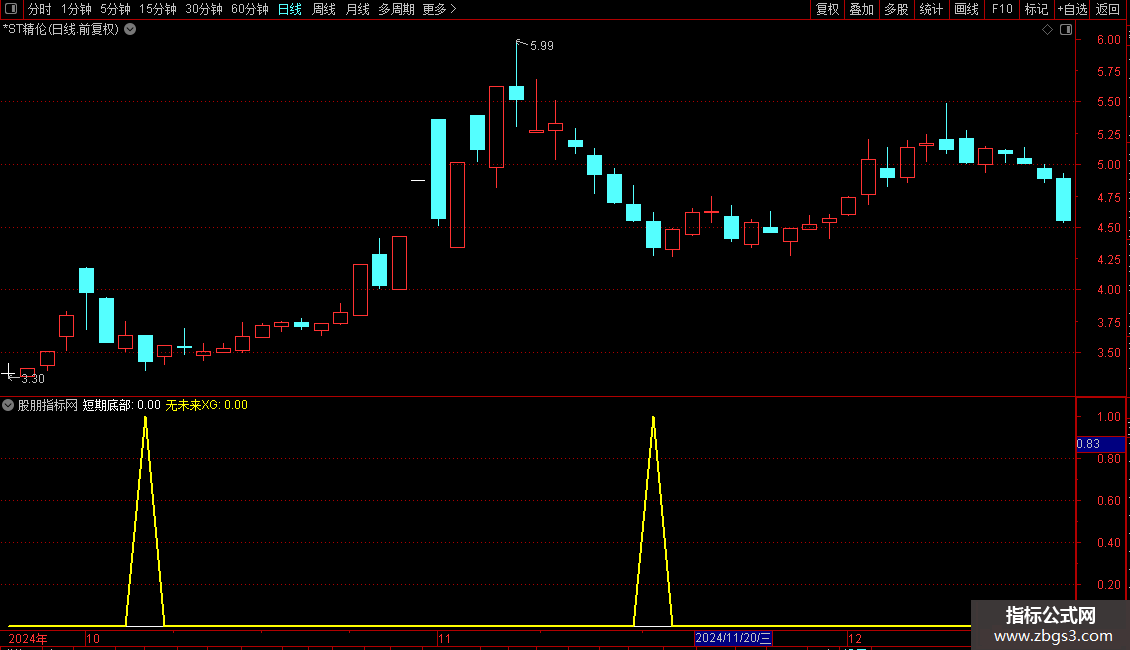Click the 无未来XG indicator label
This screenshot has height=650, width=1130.
pos(207,405)
